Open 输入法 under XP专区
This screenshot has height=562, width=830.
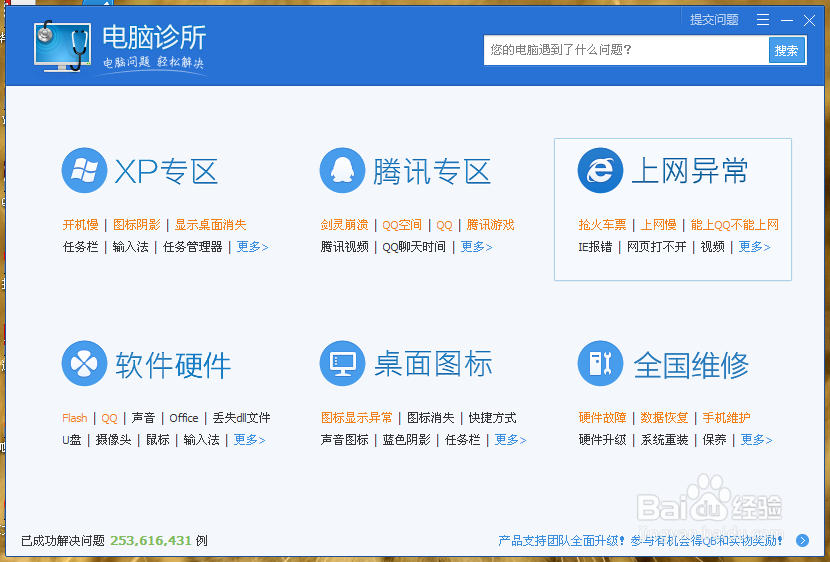130,247
